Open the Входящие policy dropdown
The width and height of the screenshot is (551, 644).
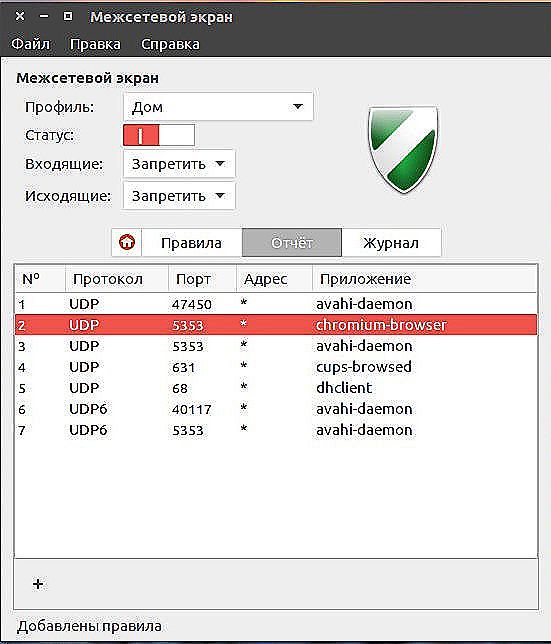(179, 164)
